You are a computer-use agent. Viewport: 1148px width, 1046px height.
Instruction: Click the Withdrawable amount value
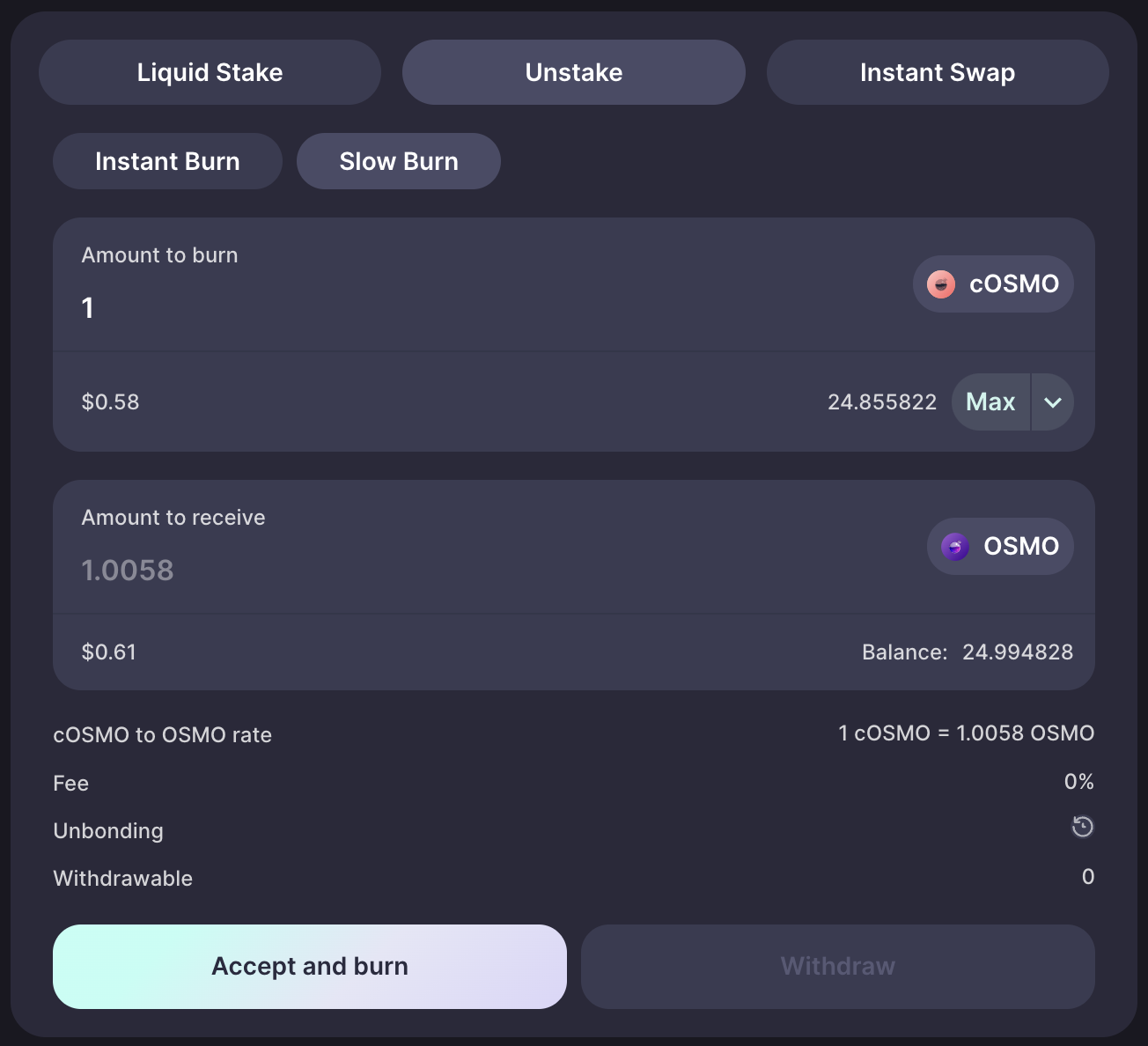coord(1088,877)
